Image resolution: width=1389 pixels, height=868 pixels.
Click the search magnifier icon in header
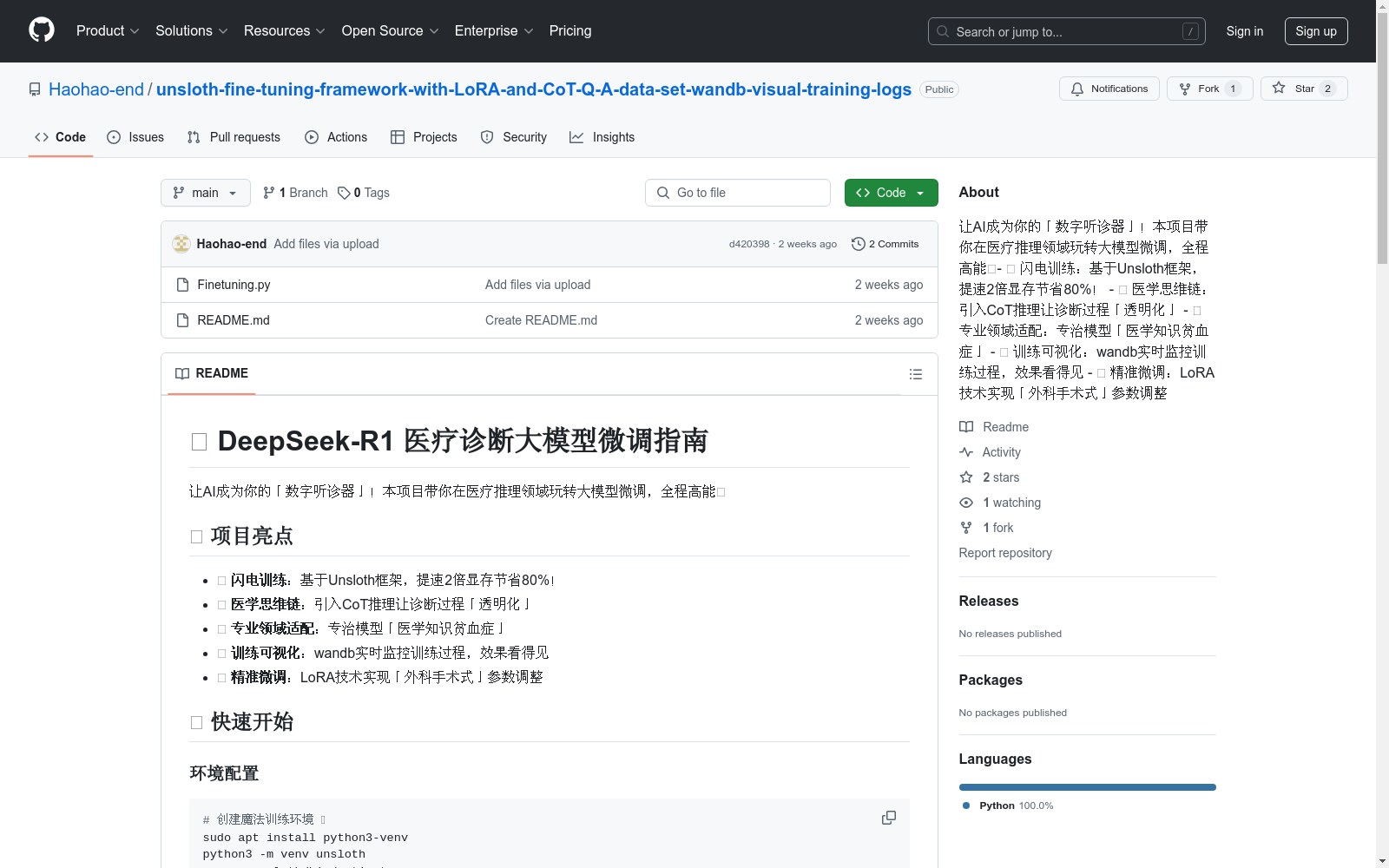(943, 31)
